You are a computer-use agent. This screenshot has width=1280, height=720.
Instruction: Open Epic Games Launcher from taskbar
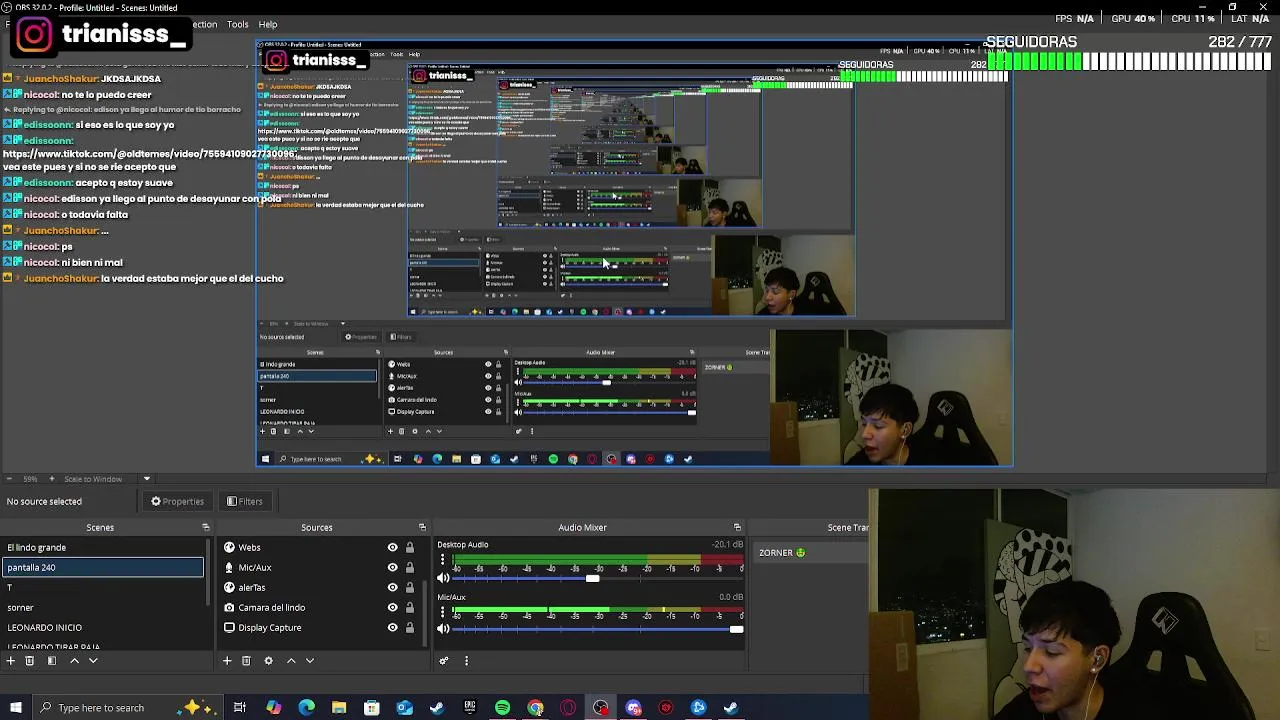click(469, 708)
